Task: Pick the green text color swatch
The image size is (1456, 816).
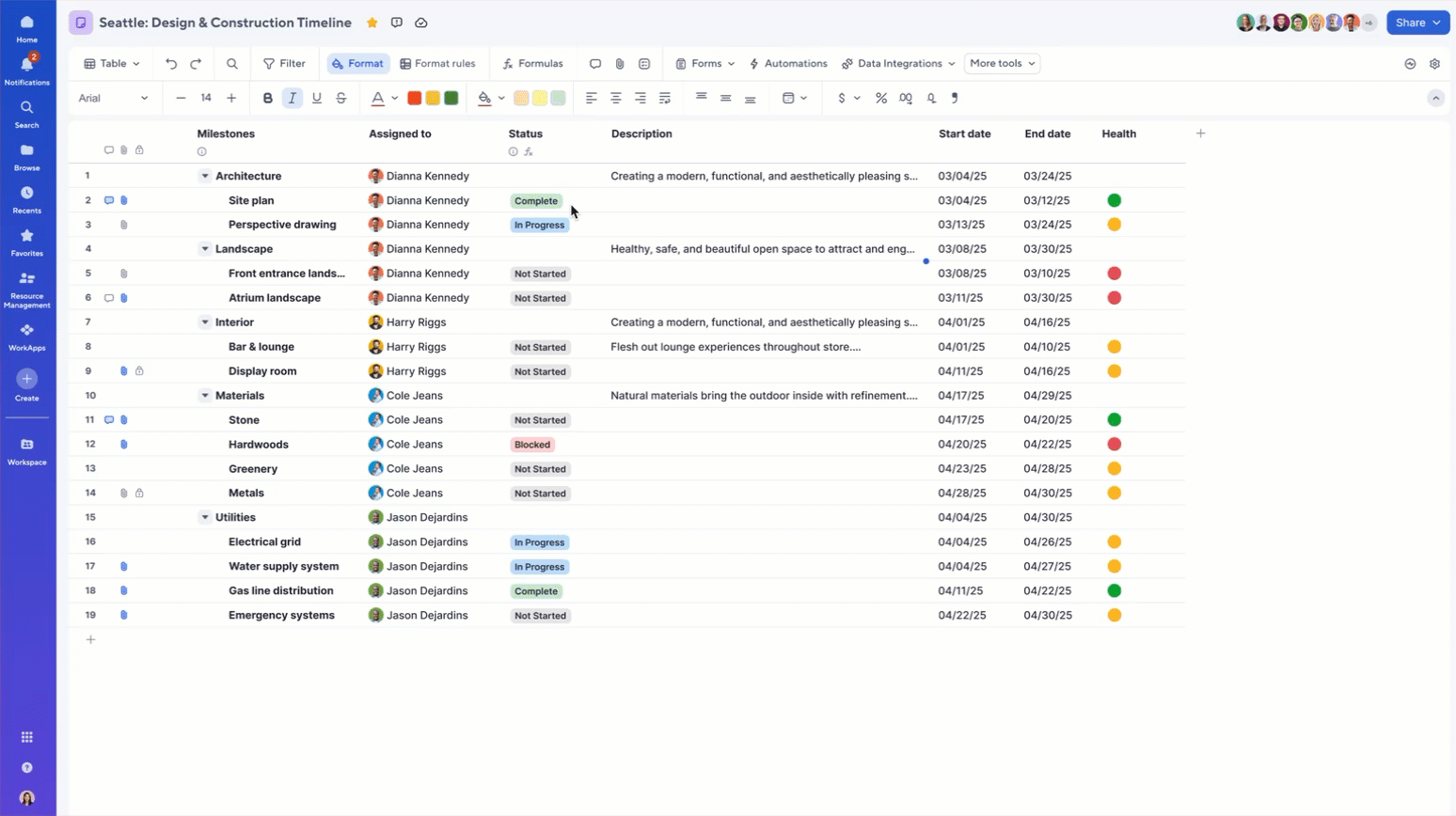Action: tap(451, 98)
